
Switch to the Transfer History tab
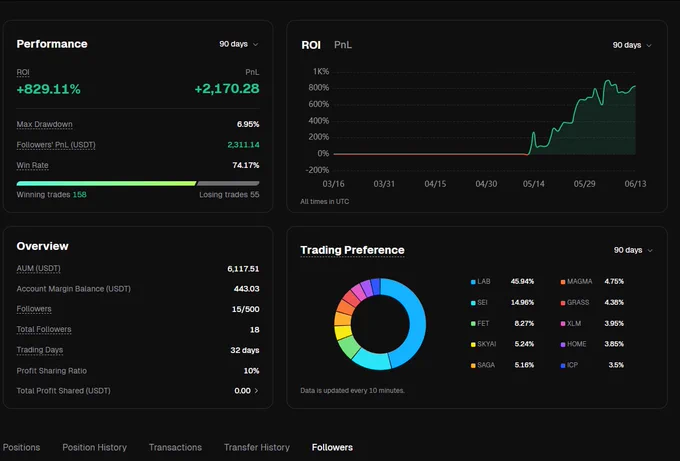coord(257,447)
